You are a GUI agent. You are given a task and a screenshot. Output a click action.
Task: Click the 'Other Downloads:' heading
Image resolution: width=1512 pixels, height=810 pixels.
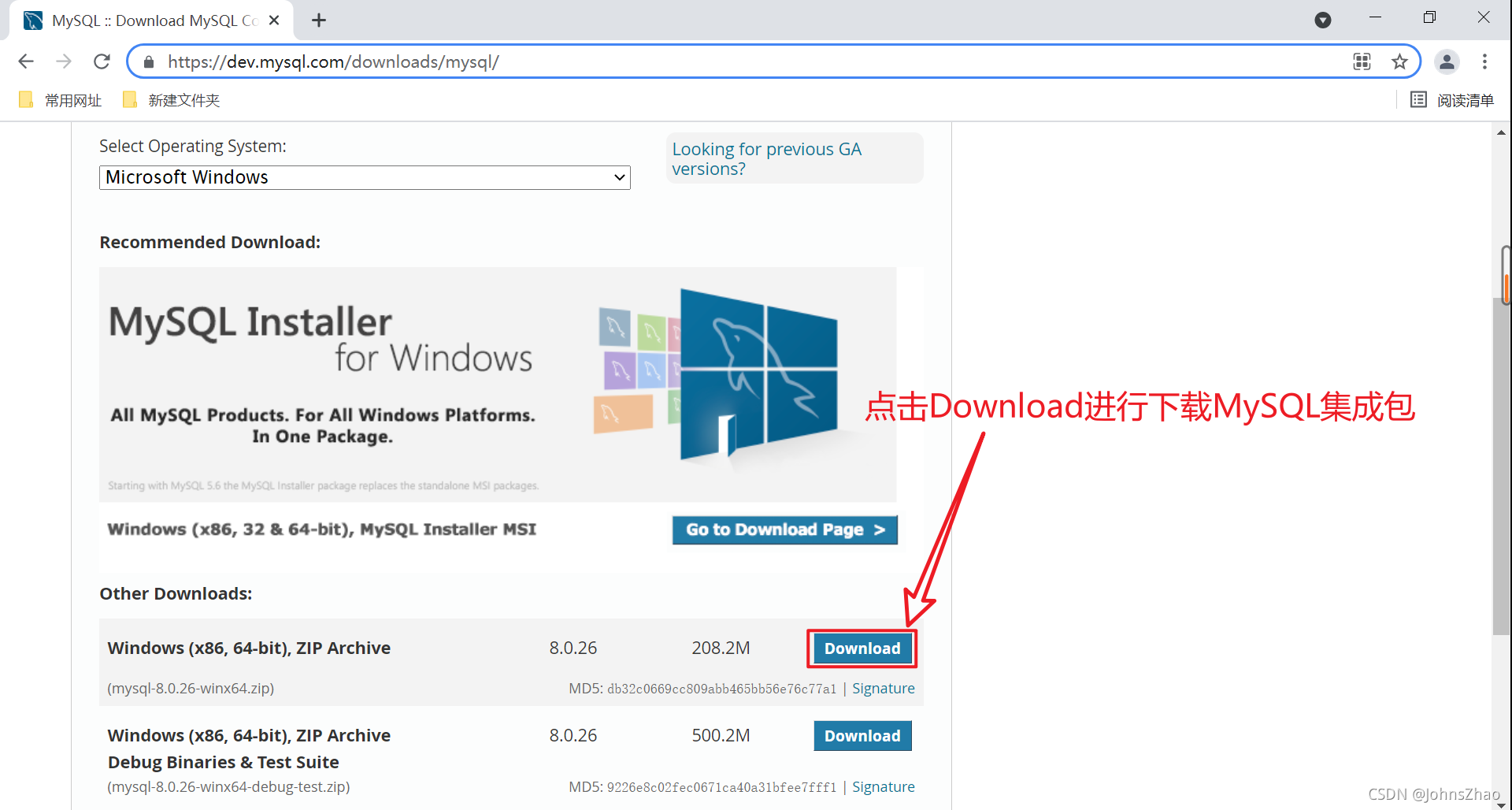tap(176, 593)
